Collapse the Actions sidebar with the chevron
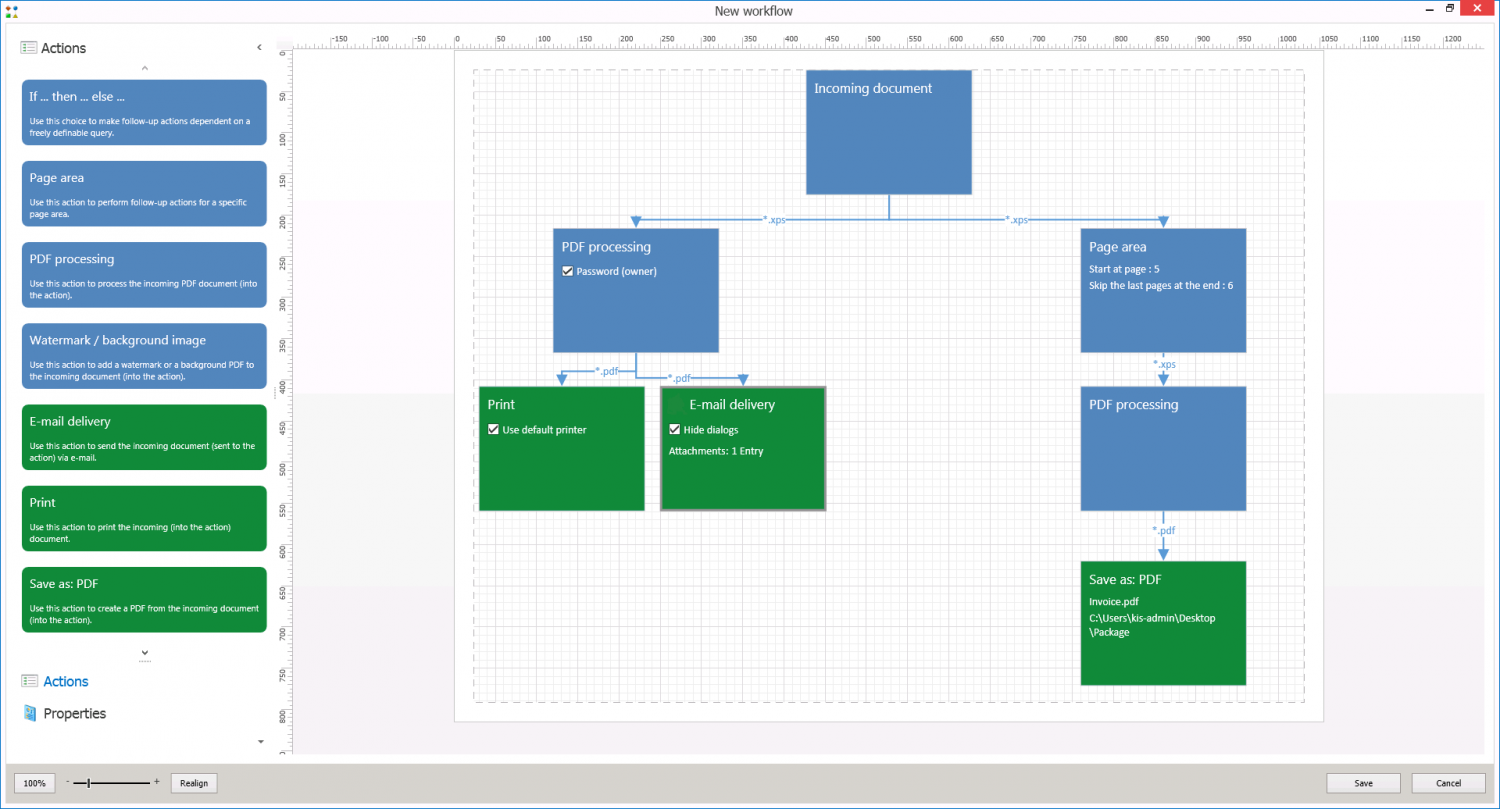This screenshot has height=809, width=1500. [x=259, y=46]
